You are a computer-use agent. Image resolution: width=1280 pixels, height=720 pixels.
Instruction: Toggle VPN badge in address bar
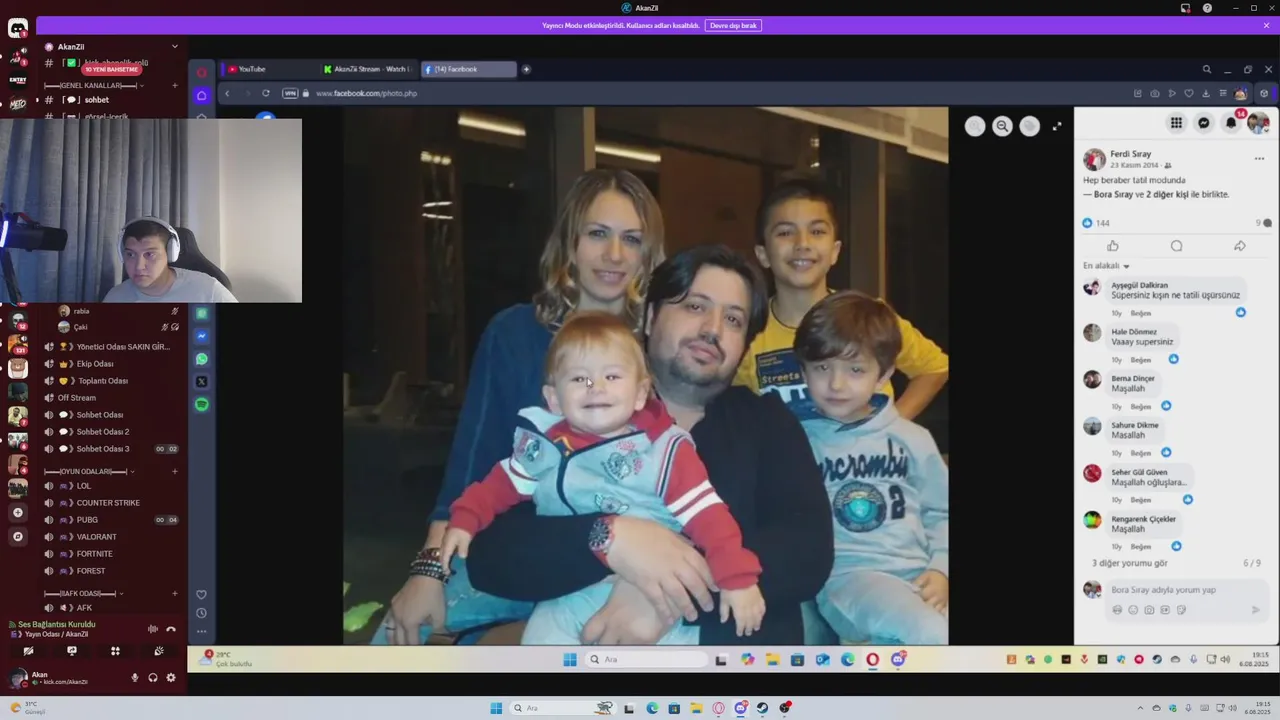point(290,93)
